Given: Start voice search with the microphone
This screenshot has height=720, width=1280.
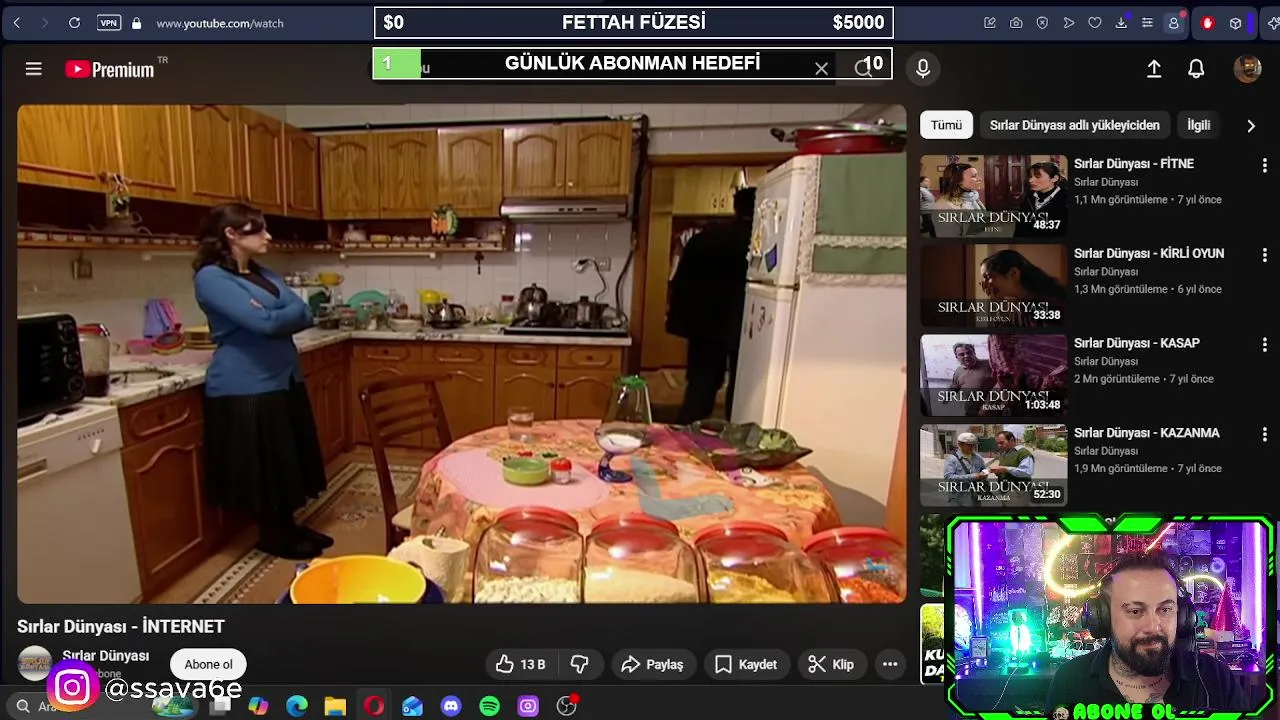Looking at the screenshot, I should [923, 68].
